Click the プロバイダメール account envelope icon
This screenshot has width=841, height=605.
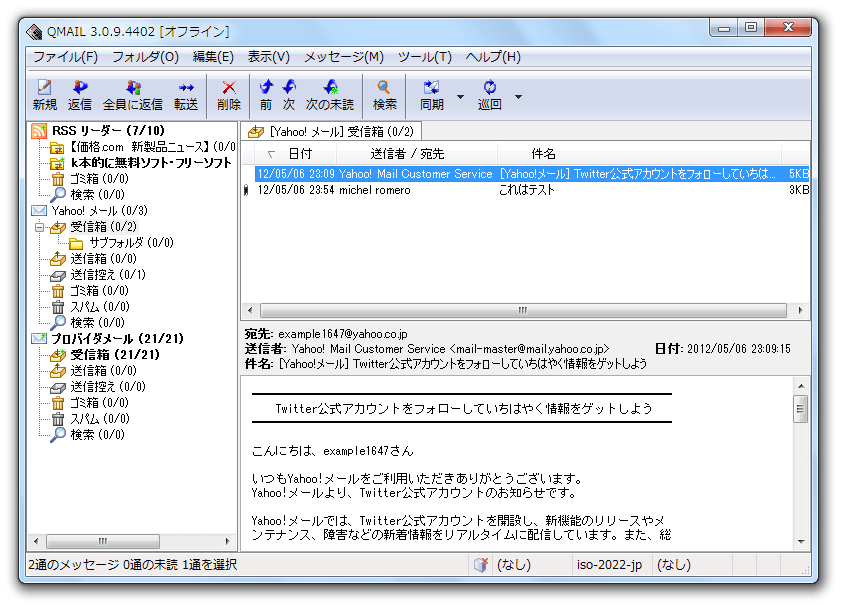(x=39, y=338)
